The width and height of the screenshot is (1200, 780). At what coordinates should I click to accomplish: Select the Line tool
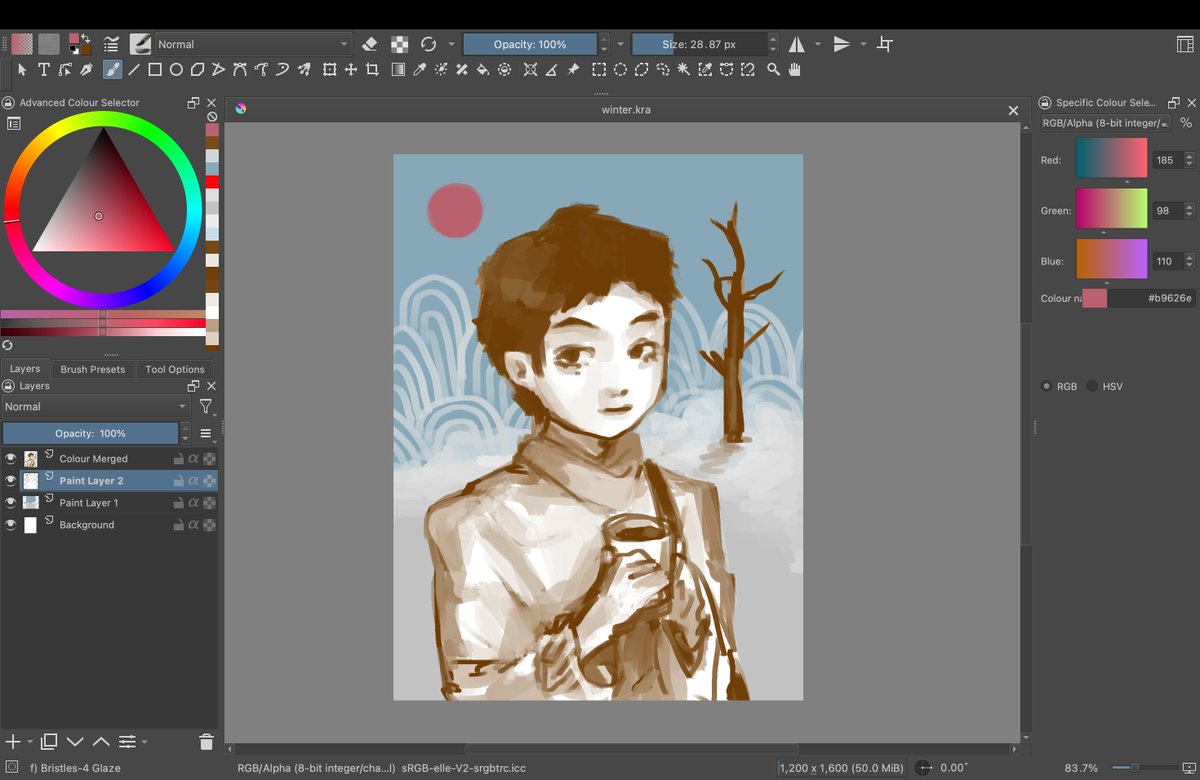[134, 70]
